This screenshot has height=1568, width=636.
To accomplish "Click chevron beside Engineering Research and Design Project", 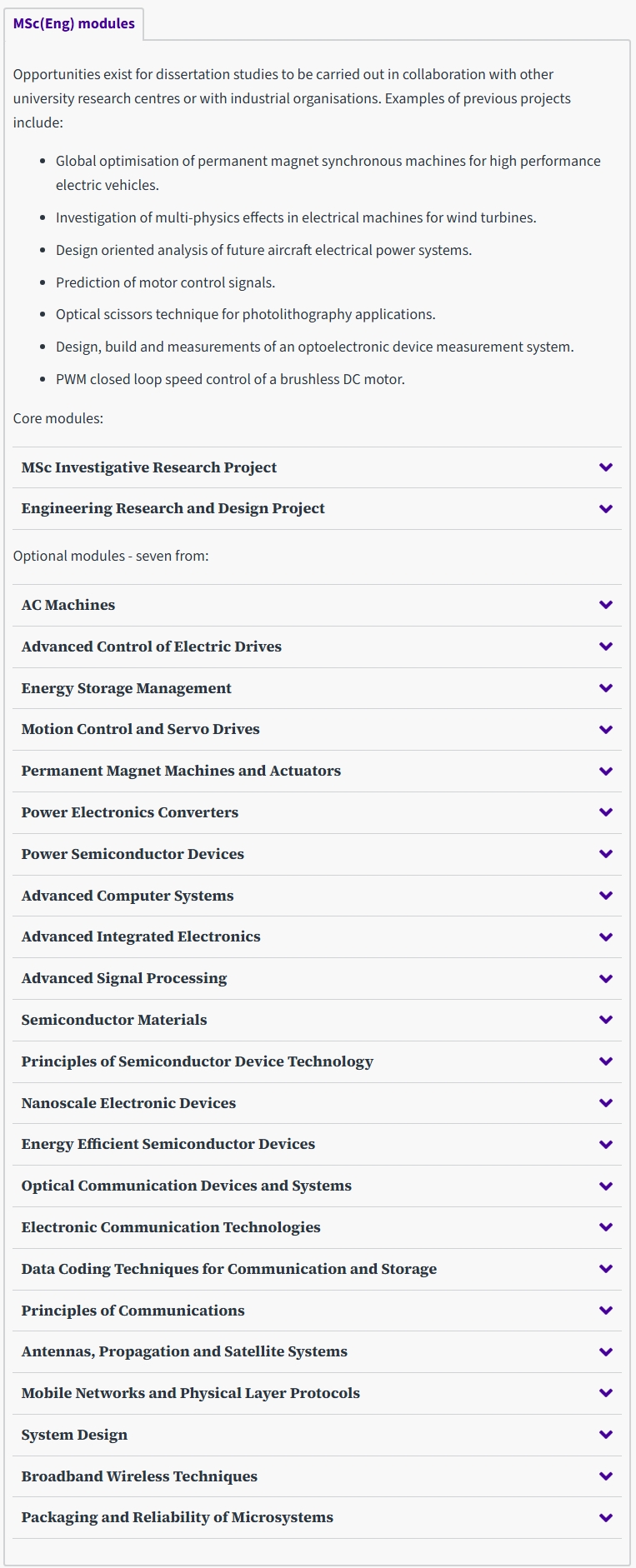I will pyautogui.click(x=606, y=508).
